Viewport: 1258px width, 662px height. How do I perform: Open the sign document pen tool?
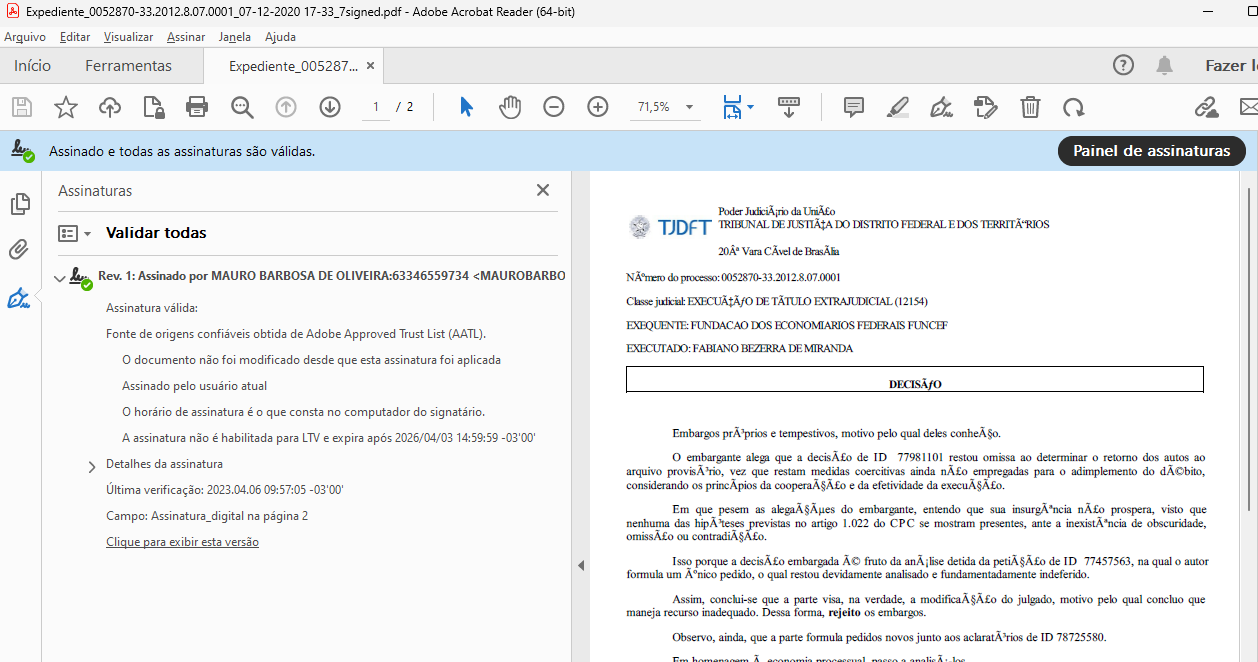tap(942, 107)
